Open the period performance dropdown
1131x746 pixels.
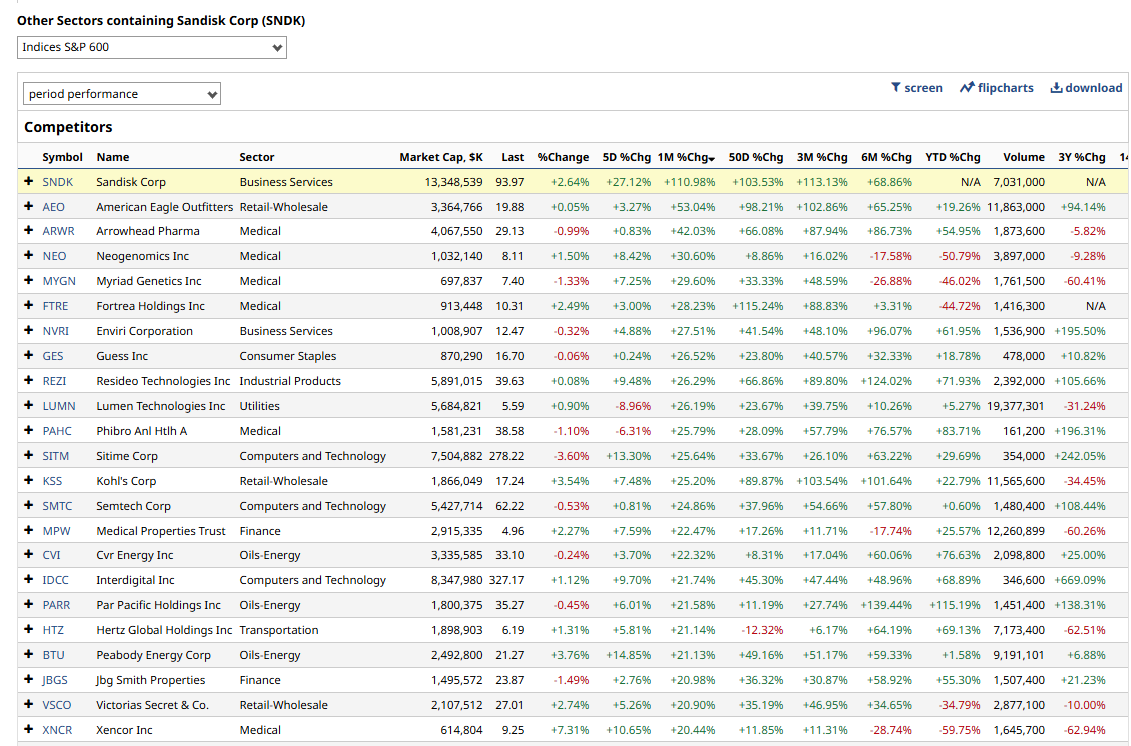click(x=122, y=94)
